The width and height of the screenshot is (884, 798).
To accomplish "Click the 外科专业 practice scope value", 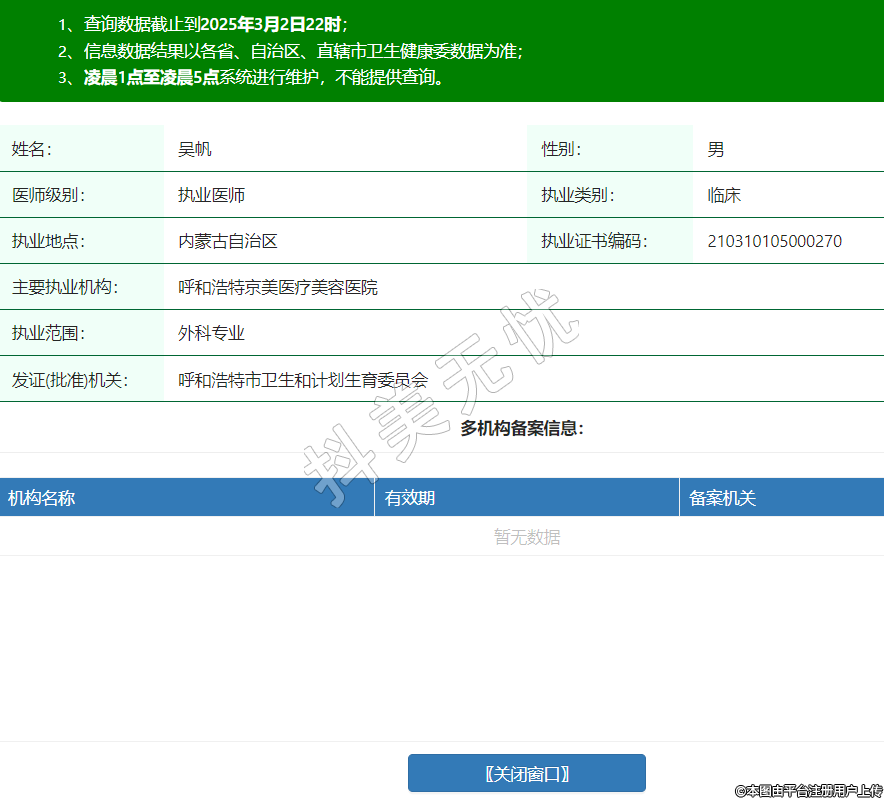I will pos(211,334).
